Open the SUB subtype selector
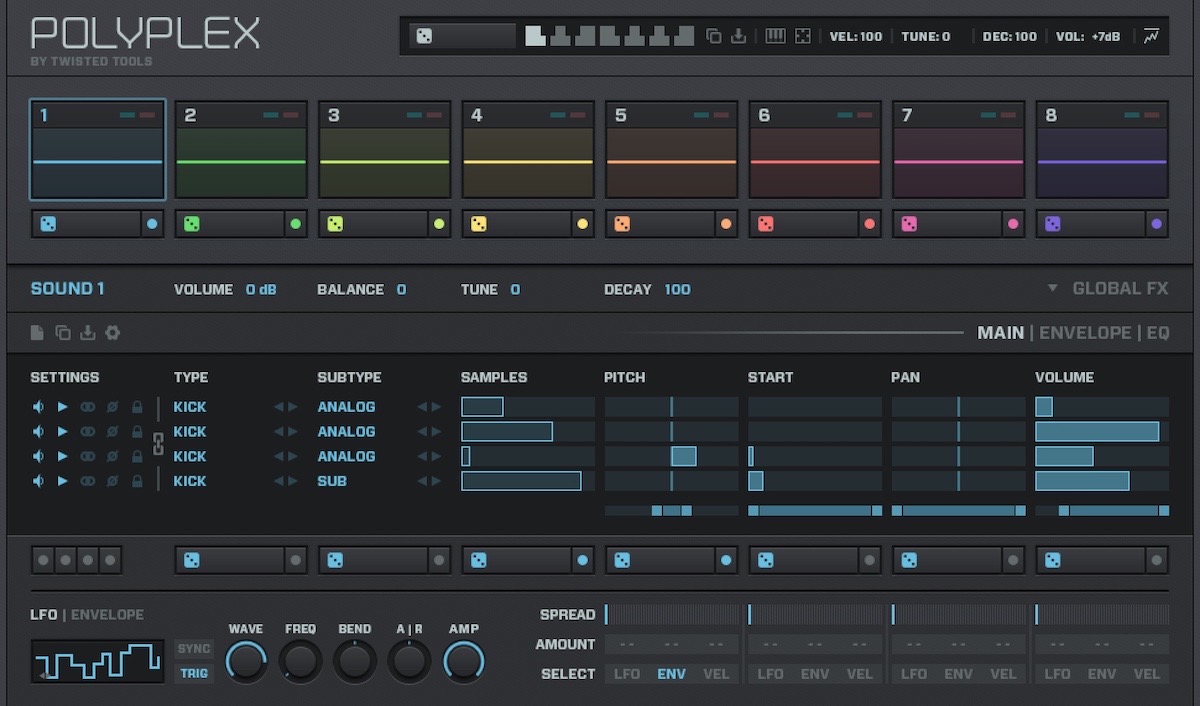The width and height of the screenshot is (1200, 706). (332, 481)
